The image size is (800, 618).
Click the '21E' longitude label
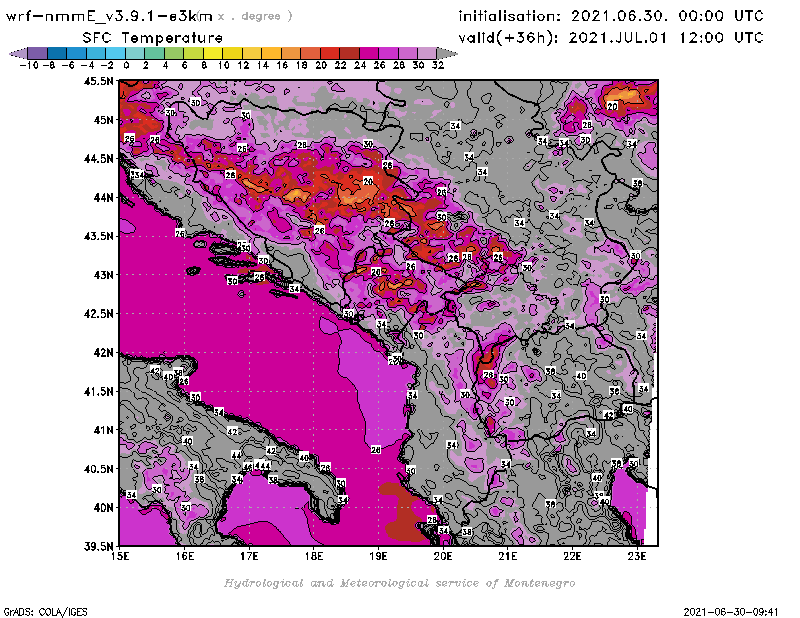point(508,556)
